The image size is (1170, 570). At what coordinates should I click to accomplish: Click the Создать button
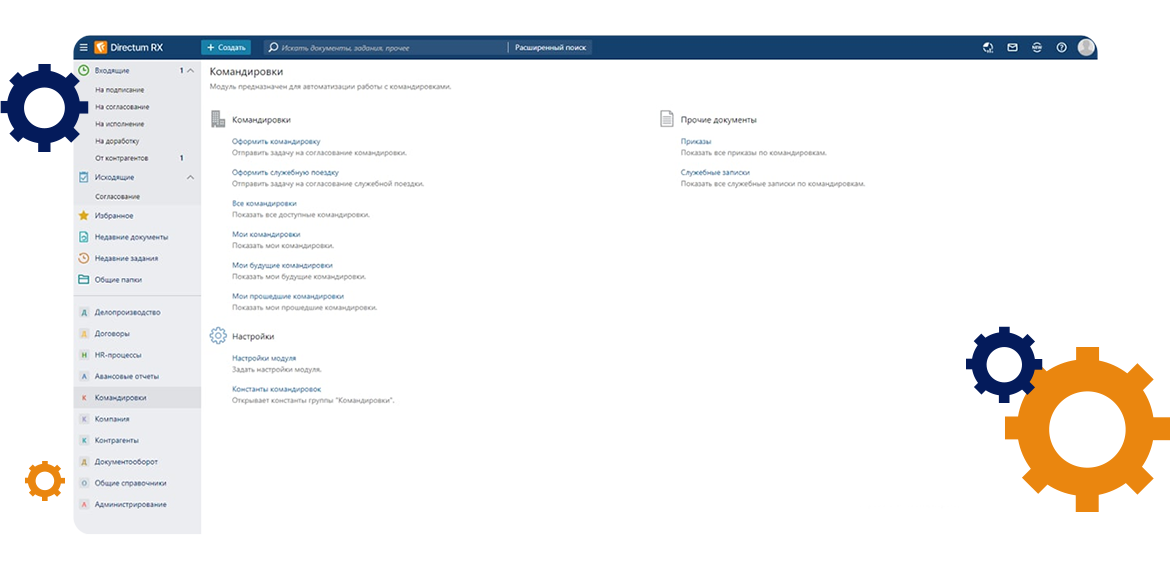pos(226,47)
